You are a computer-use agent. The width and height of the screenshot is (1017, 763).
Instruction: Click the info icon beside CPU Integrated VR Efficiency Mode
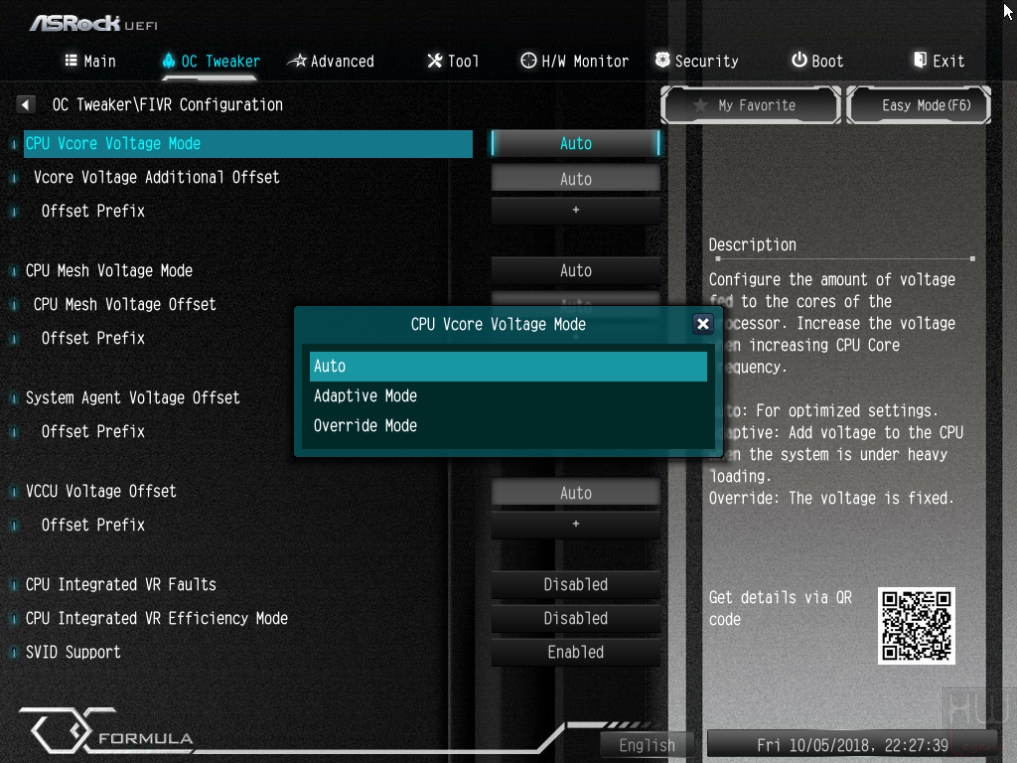[14, 618]
